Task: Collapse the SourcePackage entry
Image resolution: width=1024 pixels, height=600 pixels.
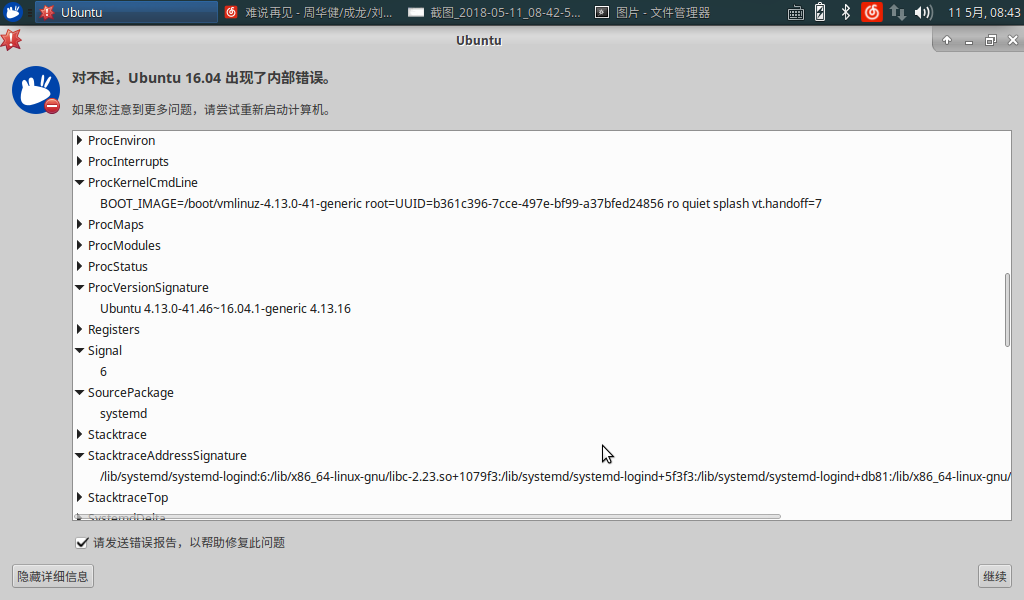Action: coord(80,392)
